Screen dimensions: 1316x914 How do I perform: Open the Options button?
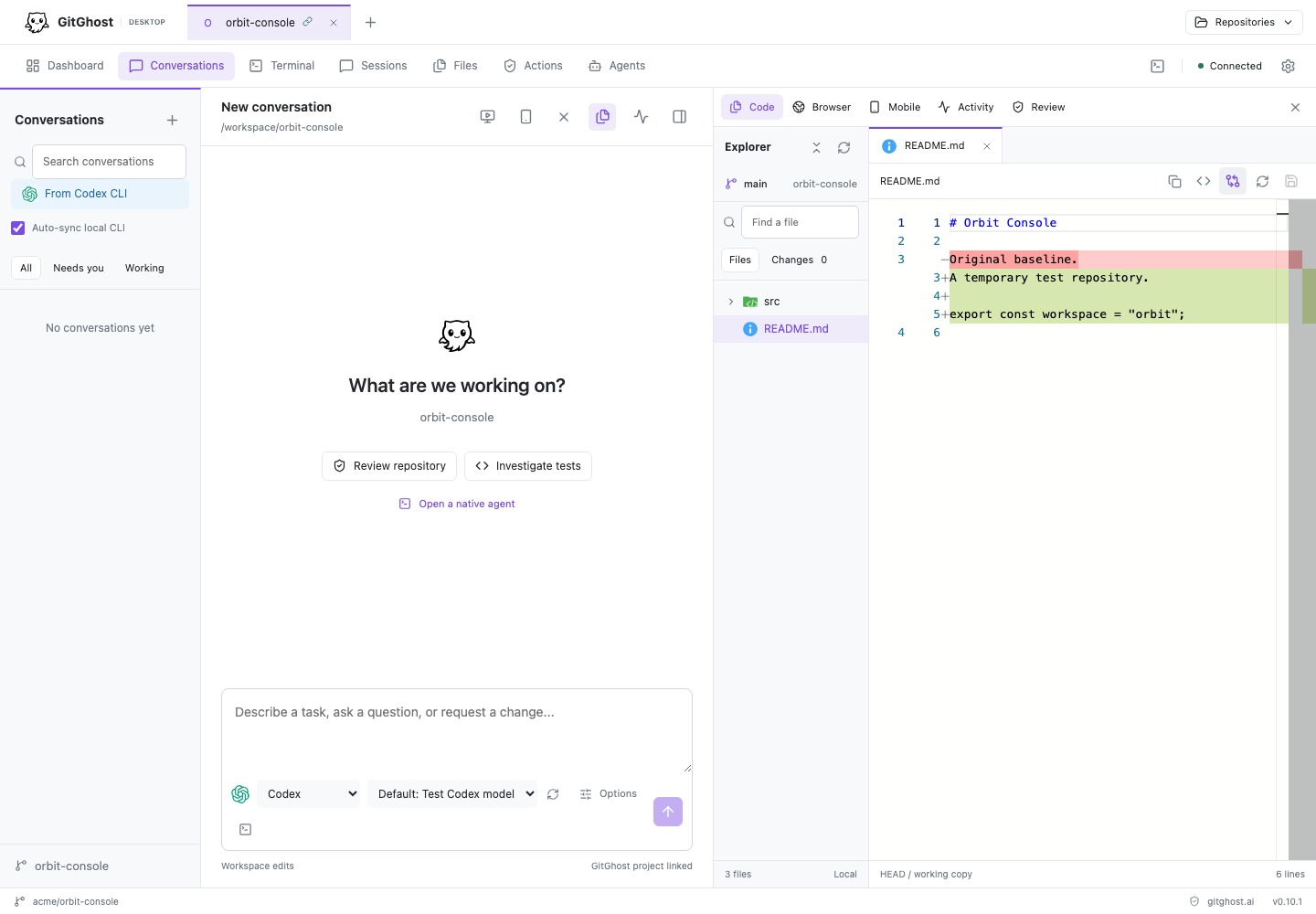click(x=608, y=793)
